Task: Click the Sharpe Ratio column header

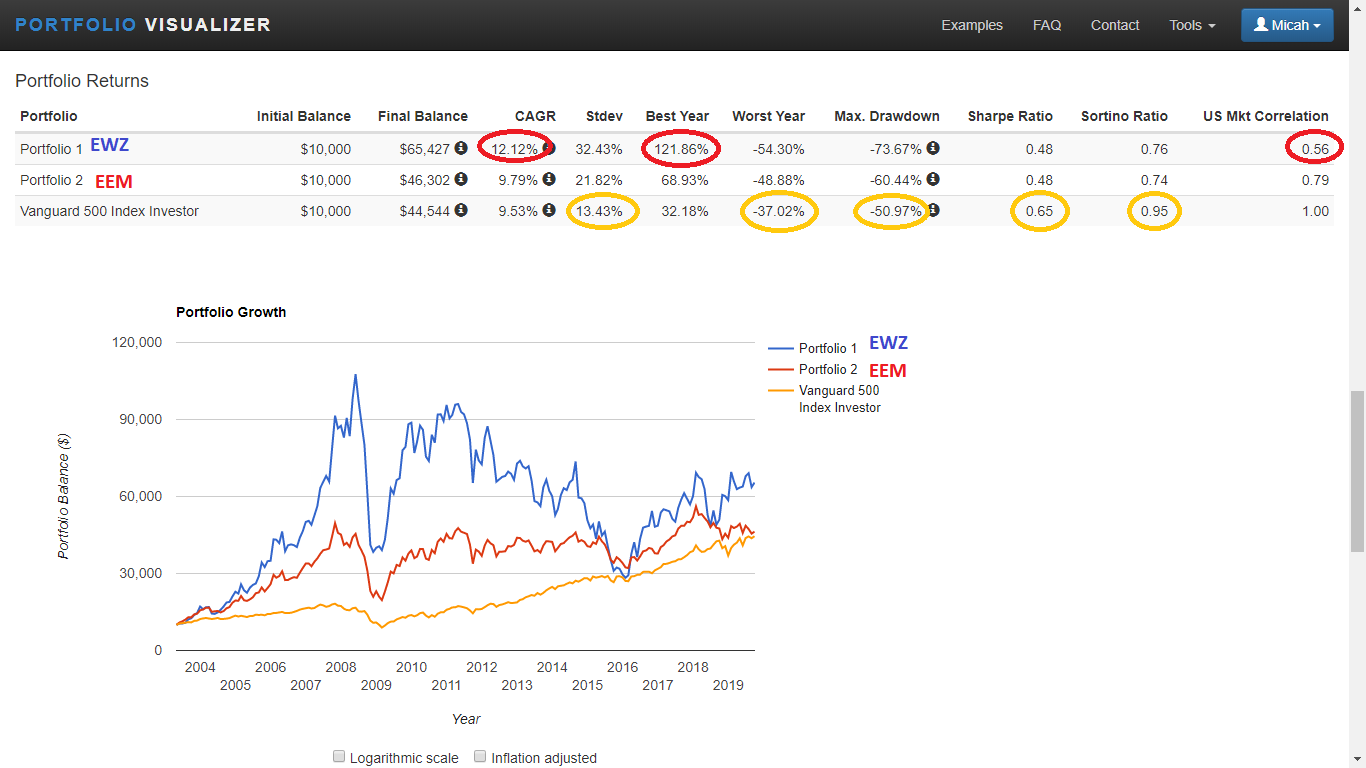Action: tap(1010, 116)
